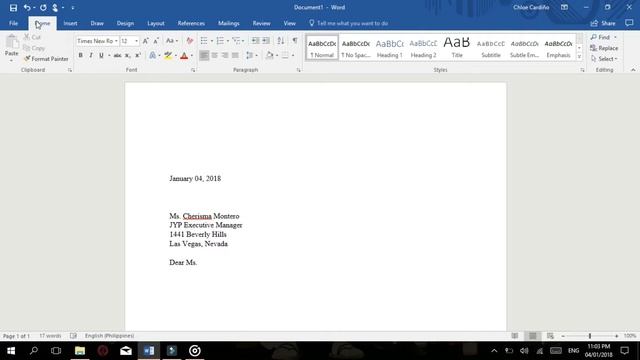Open the font name dropdown
Viewport: 640px width, 360px height.
point(116,41)
